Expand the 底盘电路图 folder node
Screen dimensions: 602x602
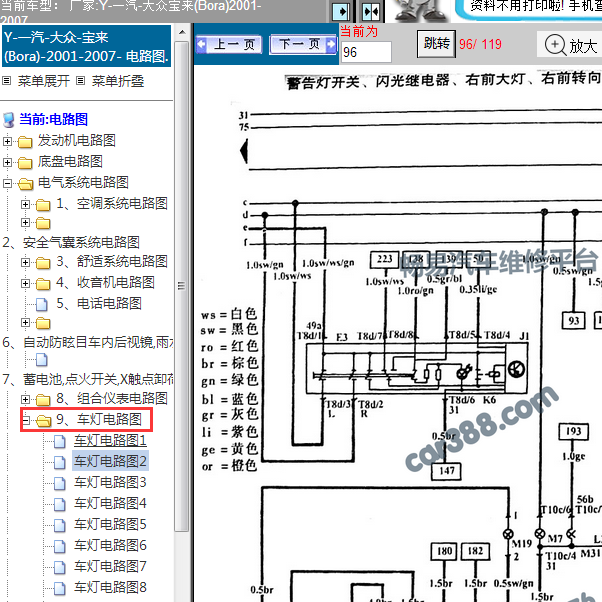click(7, 162)
